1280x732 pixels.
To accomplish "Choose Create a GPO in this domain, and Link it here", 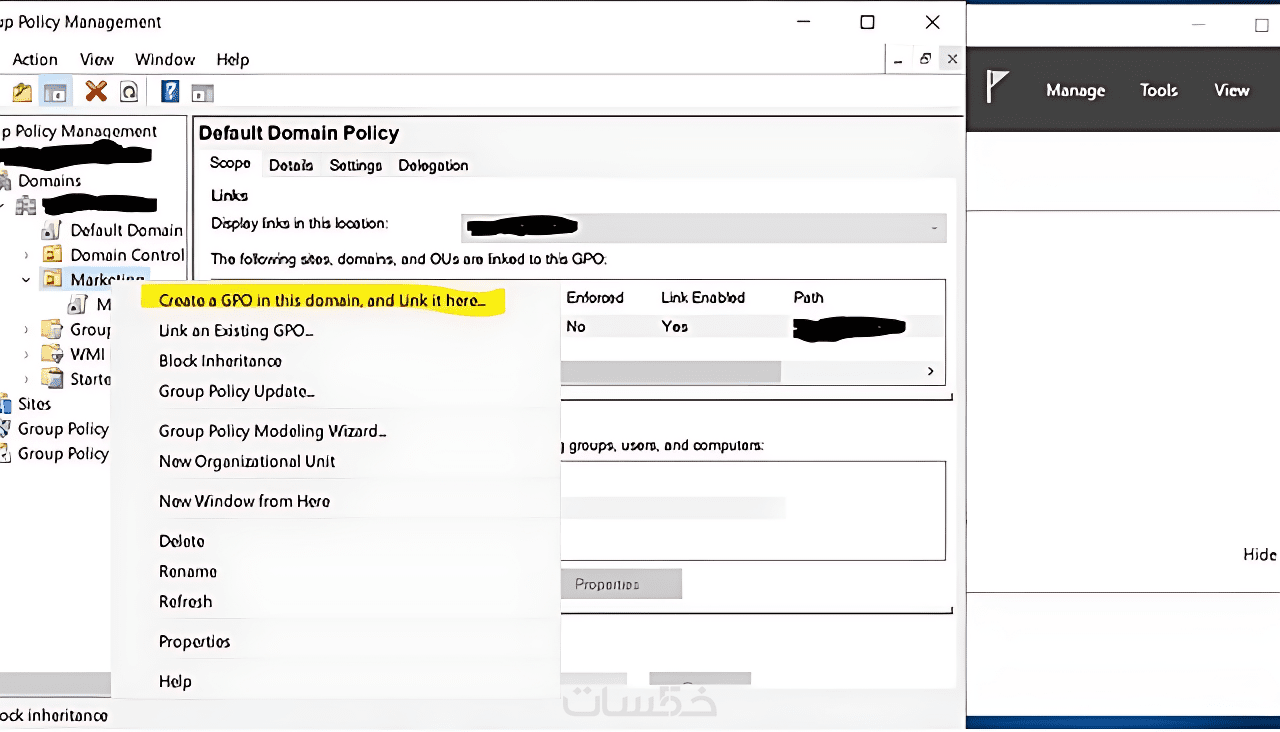I will (x=322, y=300).
